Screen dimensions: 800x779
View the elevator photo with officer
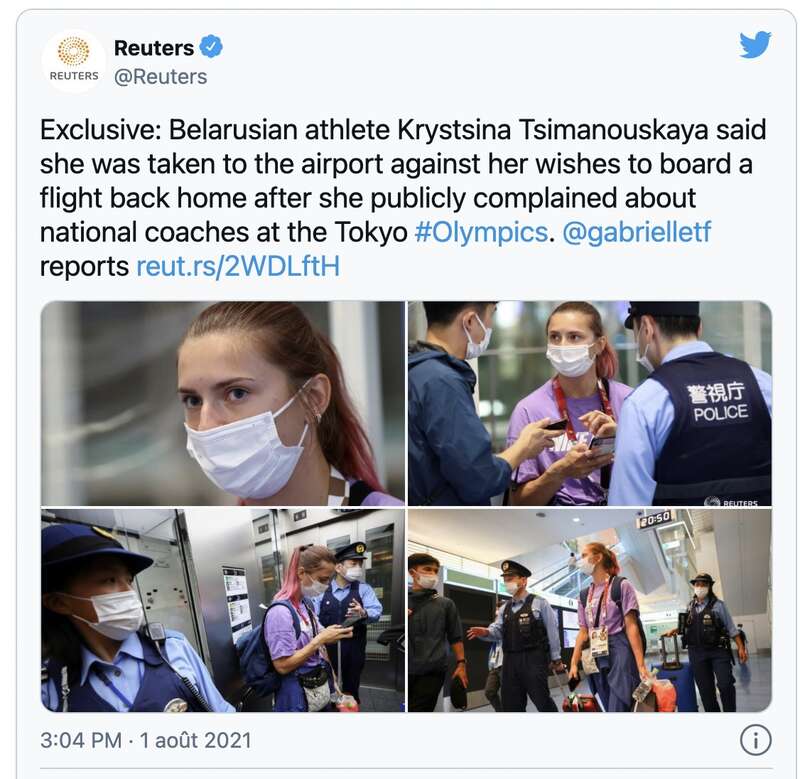(x=223, y=610)
